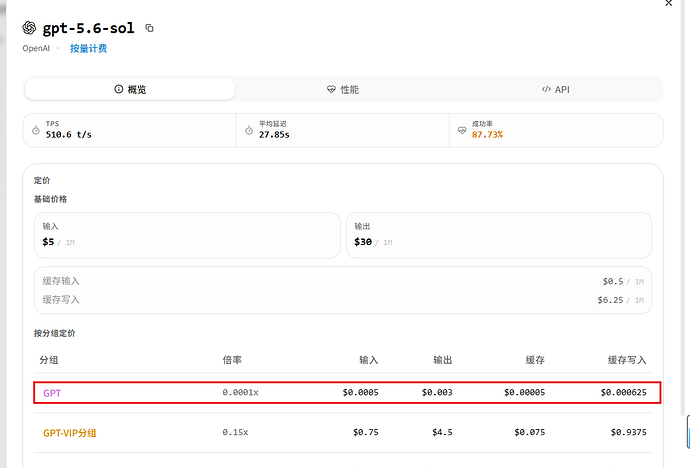Click the input price $5
The image size is (690, 468).
[x=48, y=242]
